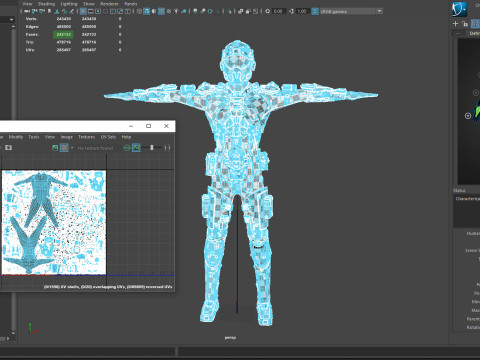Click the textured display icon
This screenshot has width=480, height=360.
tap(169, 11)
